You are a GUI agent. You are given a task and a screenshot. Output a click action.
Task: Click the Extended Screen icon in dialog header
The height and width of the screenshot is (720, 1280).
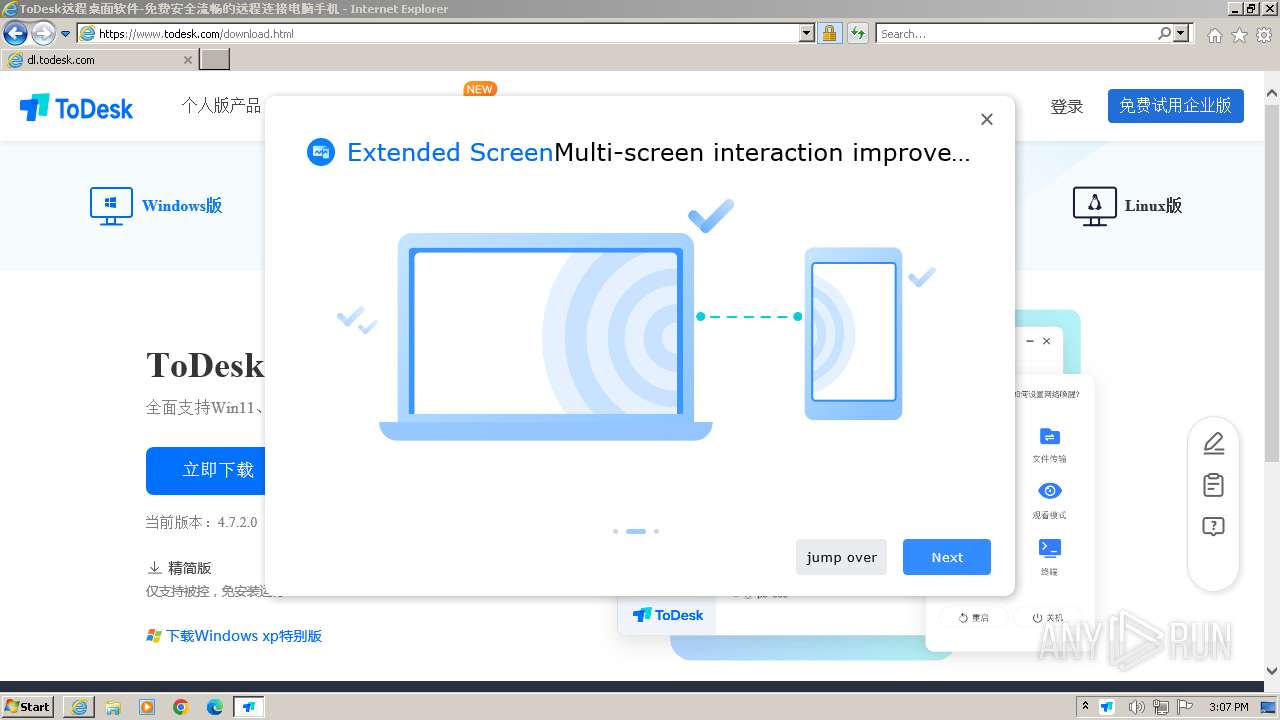(321, 152)
